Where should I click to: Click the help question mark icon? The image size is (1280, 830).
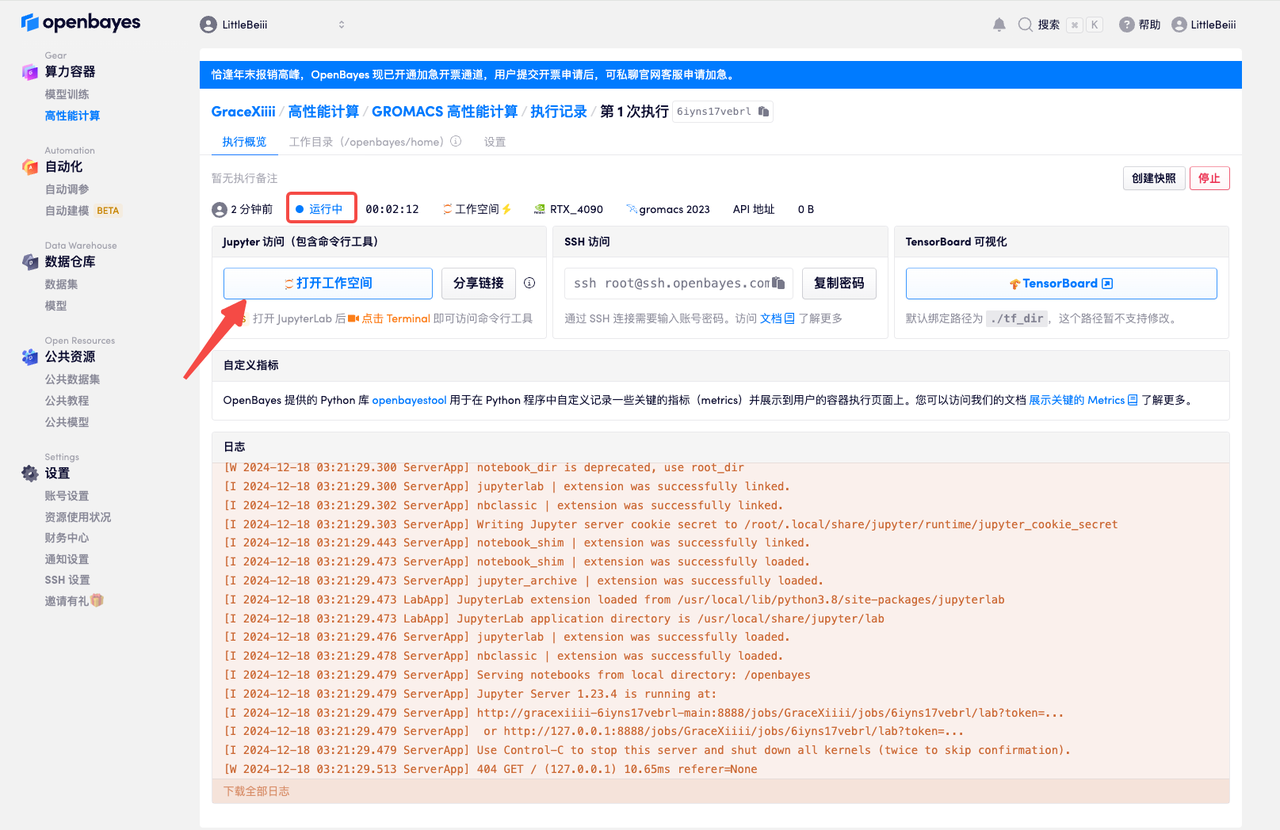click(x=1127, y=25)
